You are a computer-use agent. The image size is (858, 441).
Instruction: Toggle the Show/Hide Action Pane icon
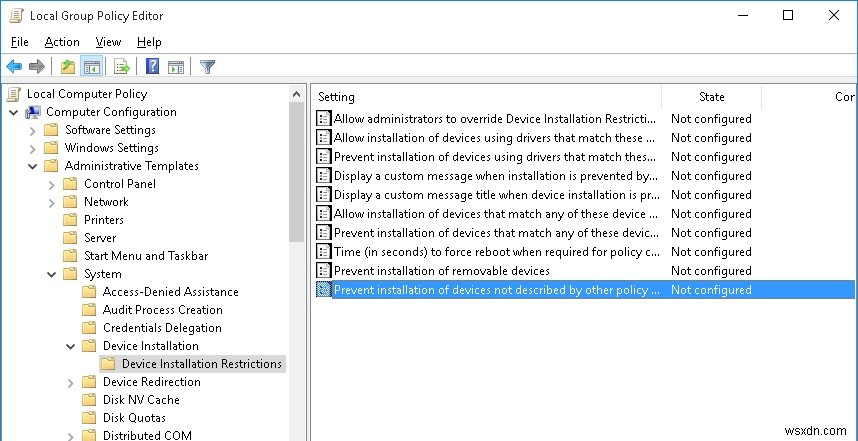coord(176,67)
